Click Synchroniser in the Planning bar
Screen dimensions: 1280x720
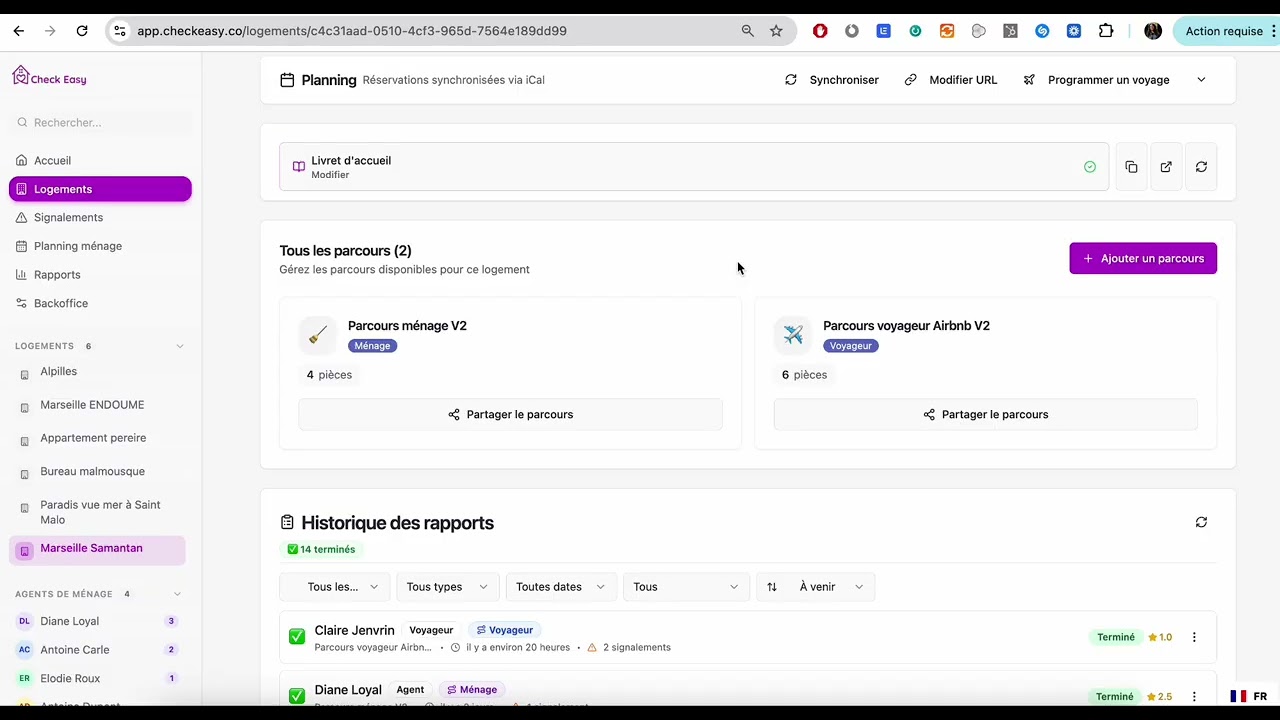click(832, 80)
